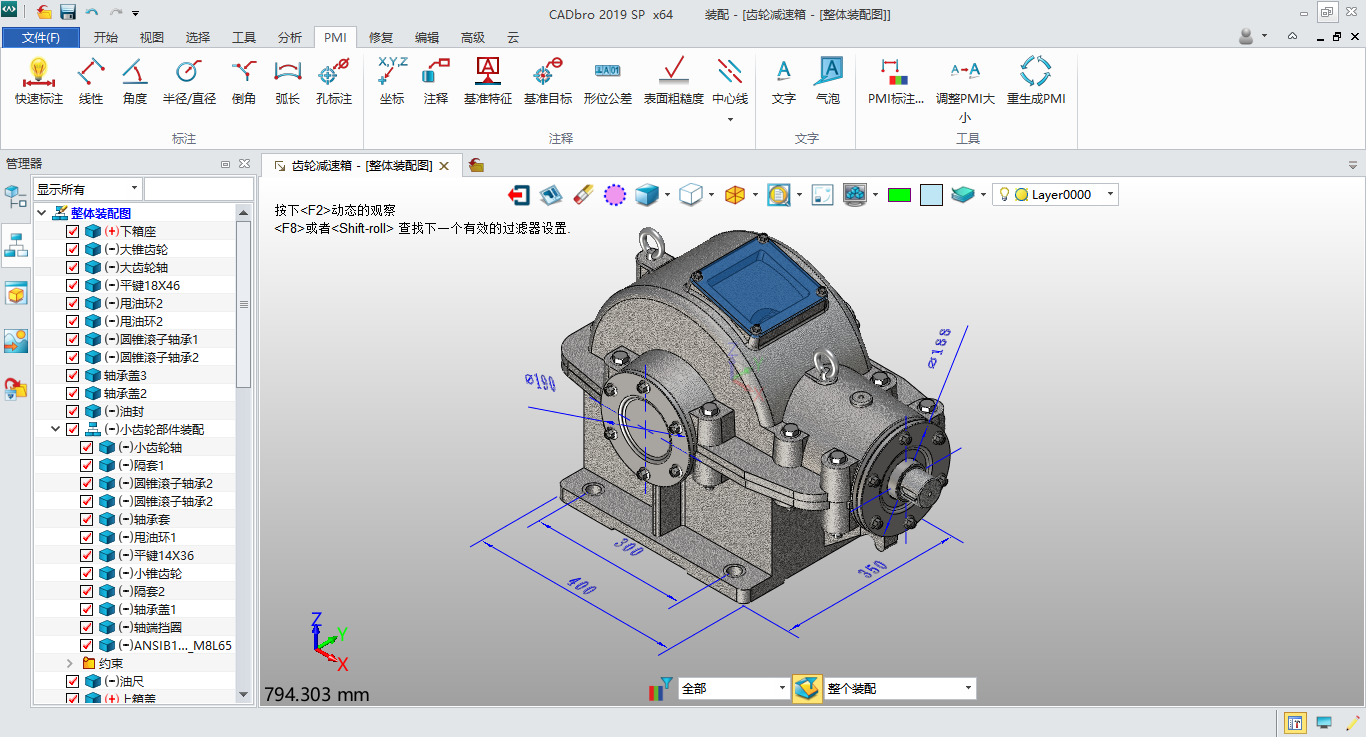Uncheck the 下箱座 component checkbox

[73, 231]
